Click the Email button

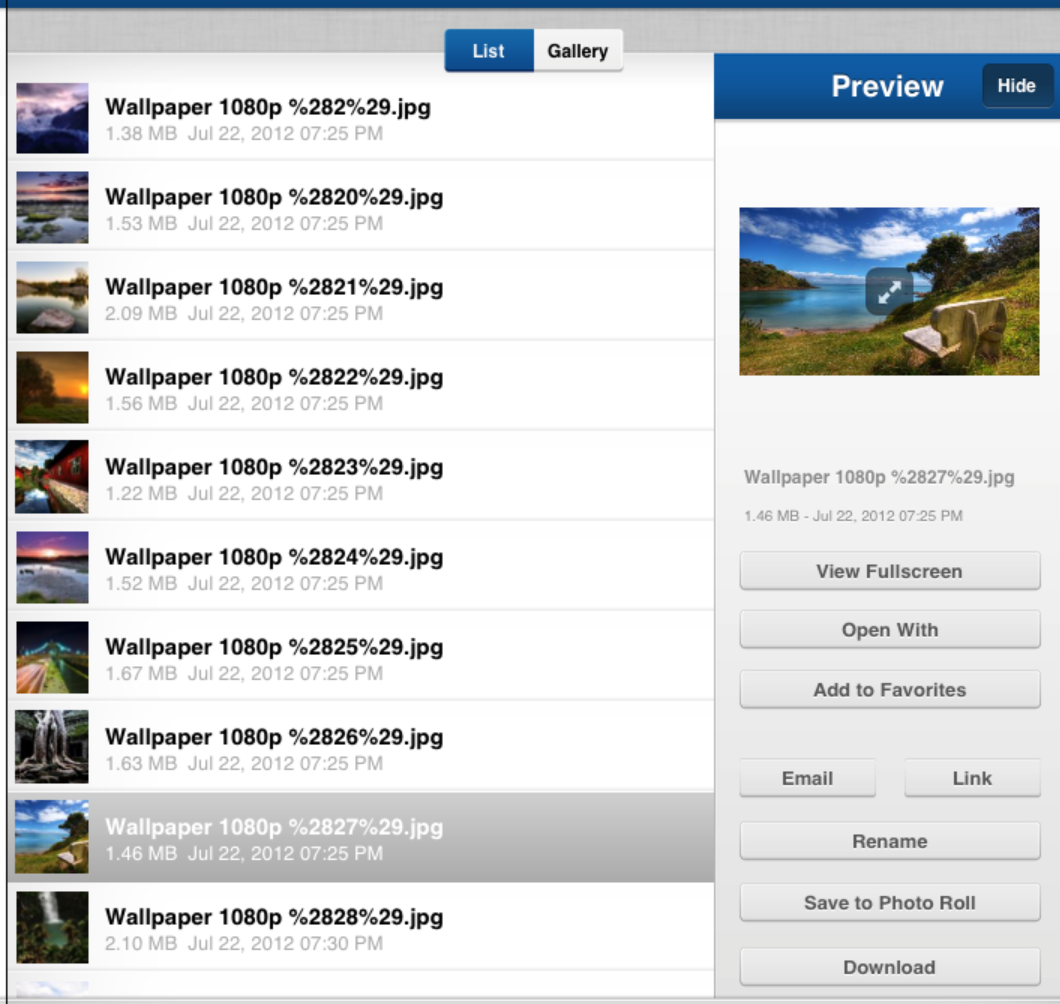point(808,778)
